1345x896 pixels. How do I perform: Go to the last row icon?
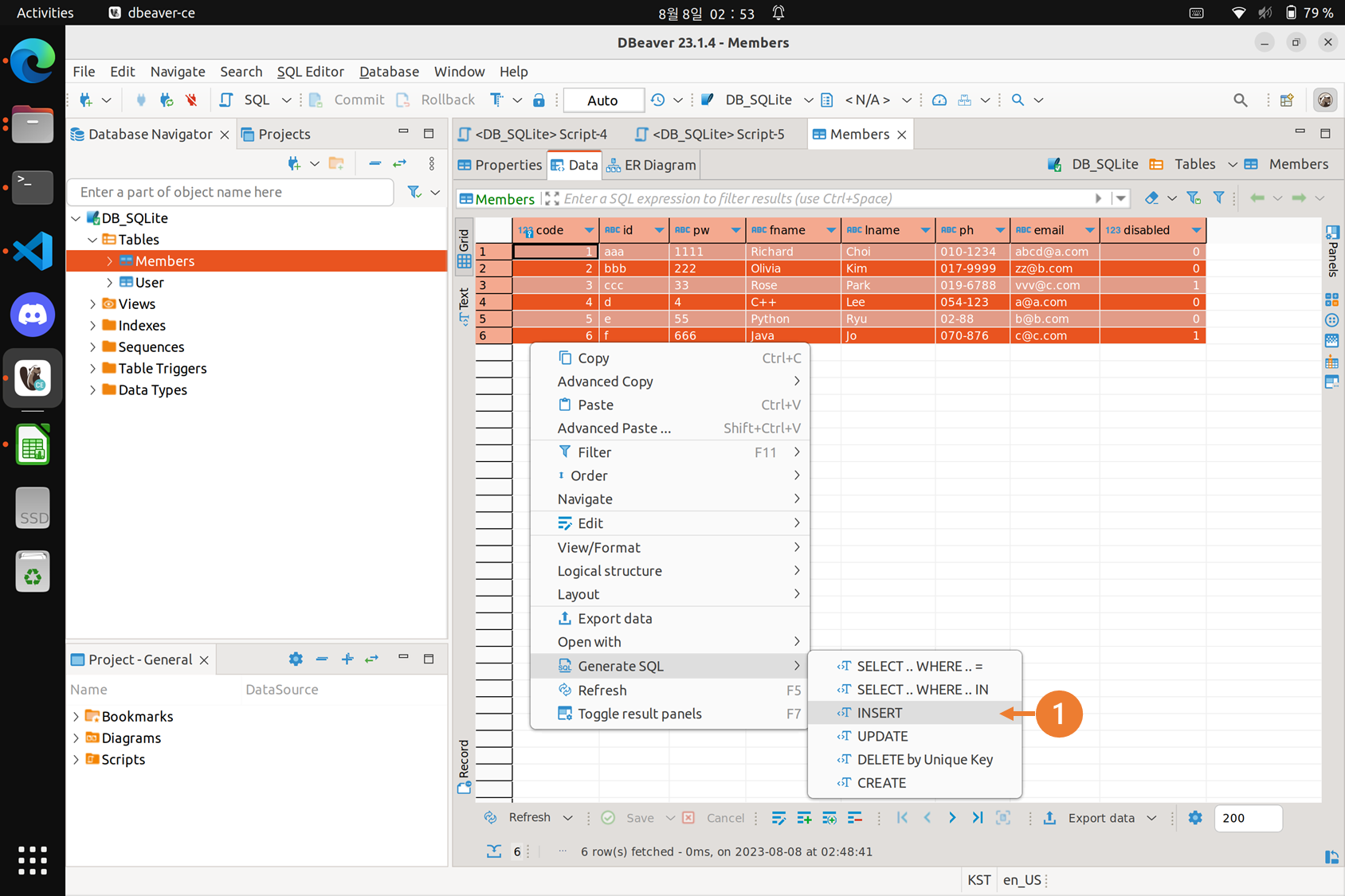coord(978,818)
